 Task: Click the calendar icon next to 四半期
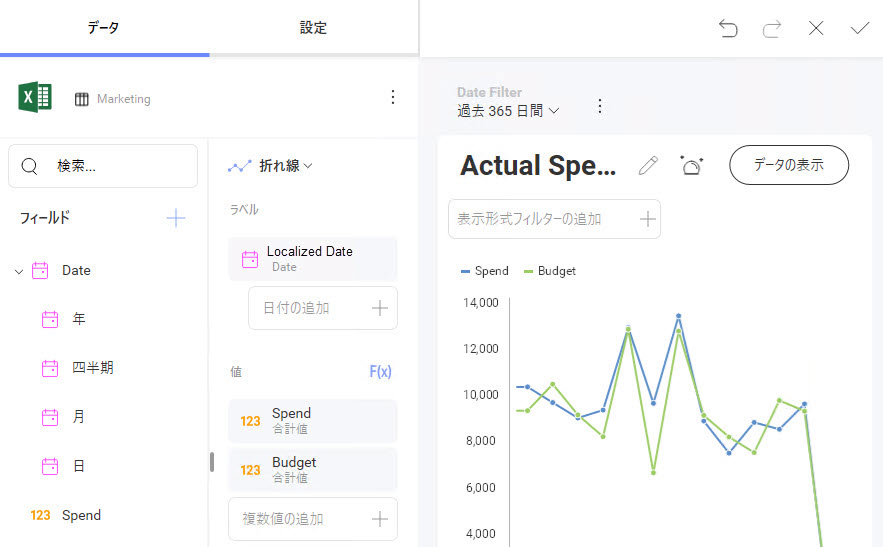50,368
